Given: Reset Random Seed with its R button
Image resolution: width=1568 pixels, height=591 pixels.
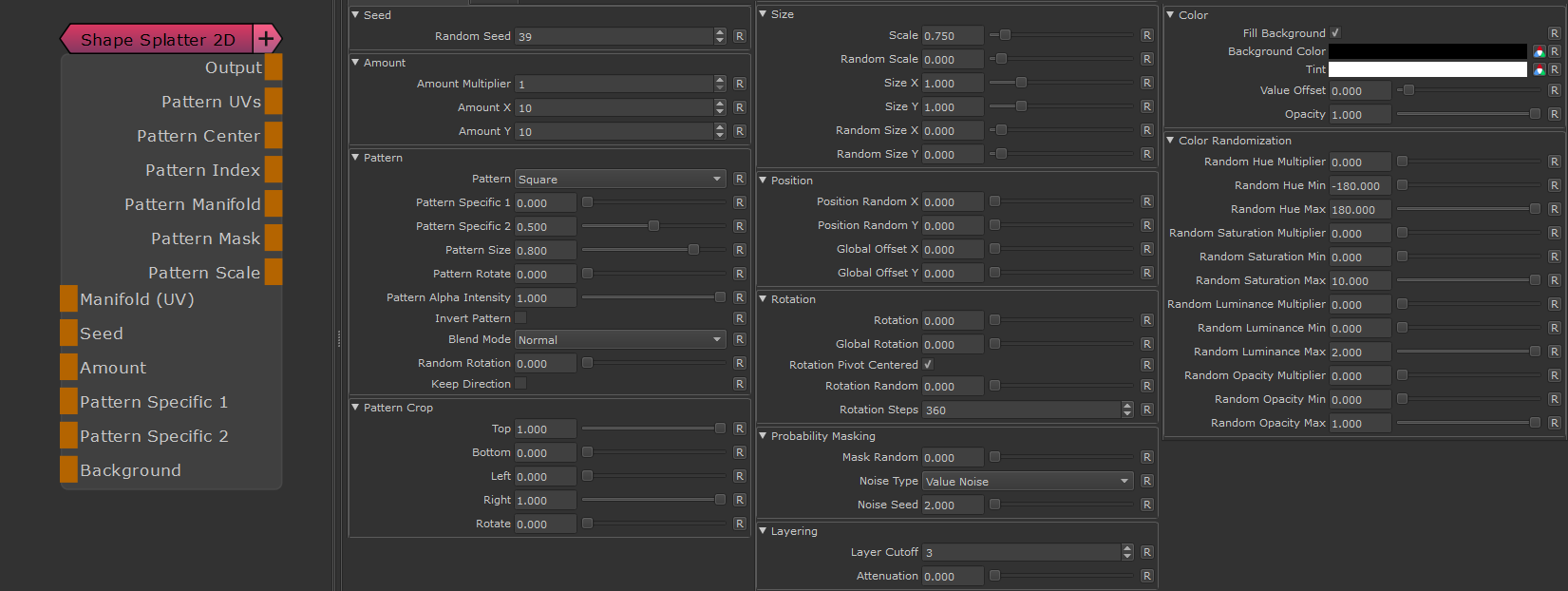Looking at the screenshot, I should 739,36.
